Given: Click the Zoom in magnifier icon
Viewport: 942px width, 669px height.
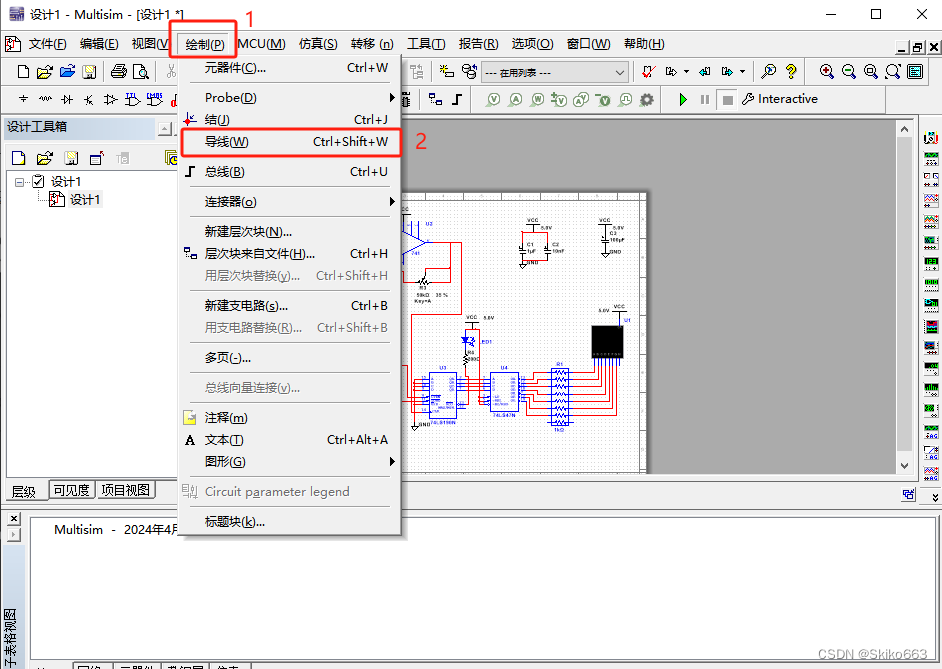Looking at the screenshot, I should tap(827, 71).
